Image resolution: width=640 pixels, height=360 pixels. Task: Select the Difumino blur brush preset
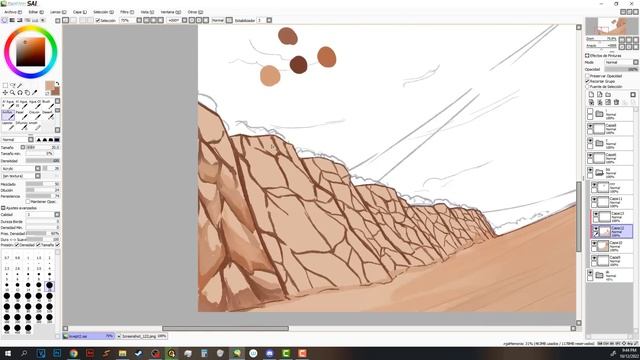[21, 126]
